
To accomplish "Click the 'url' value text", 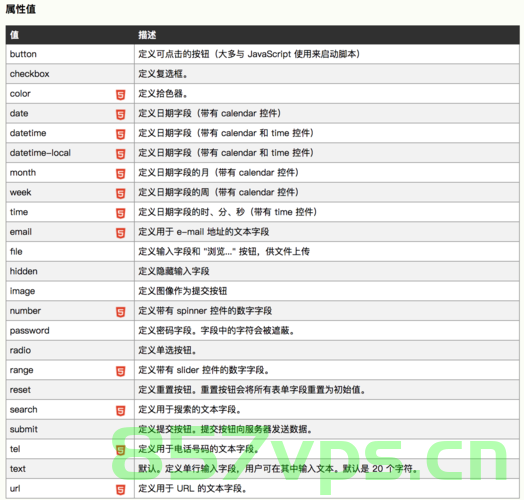I will 15,488.
